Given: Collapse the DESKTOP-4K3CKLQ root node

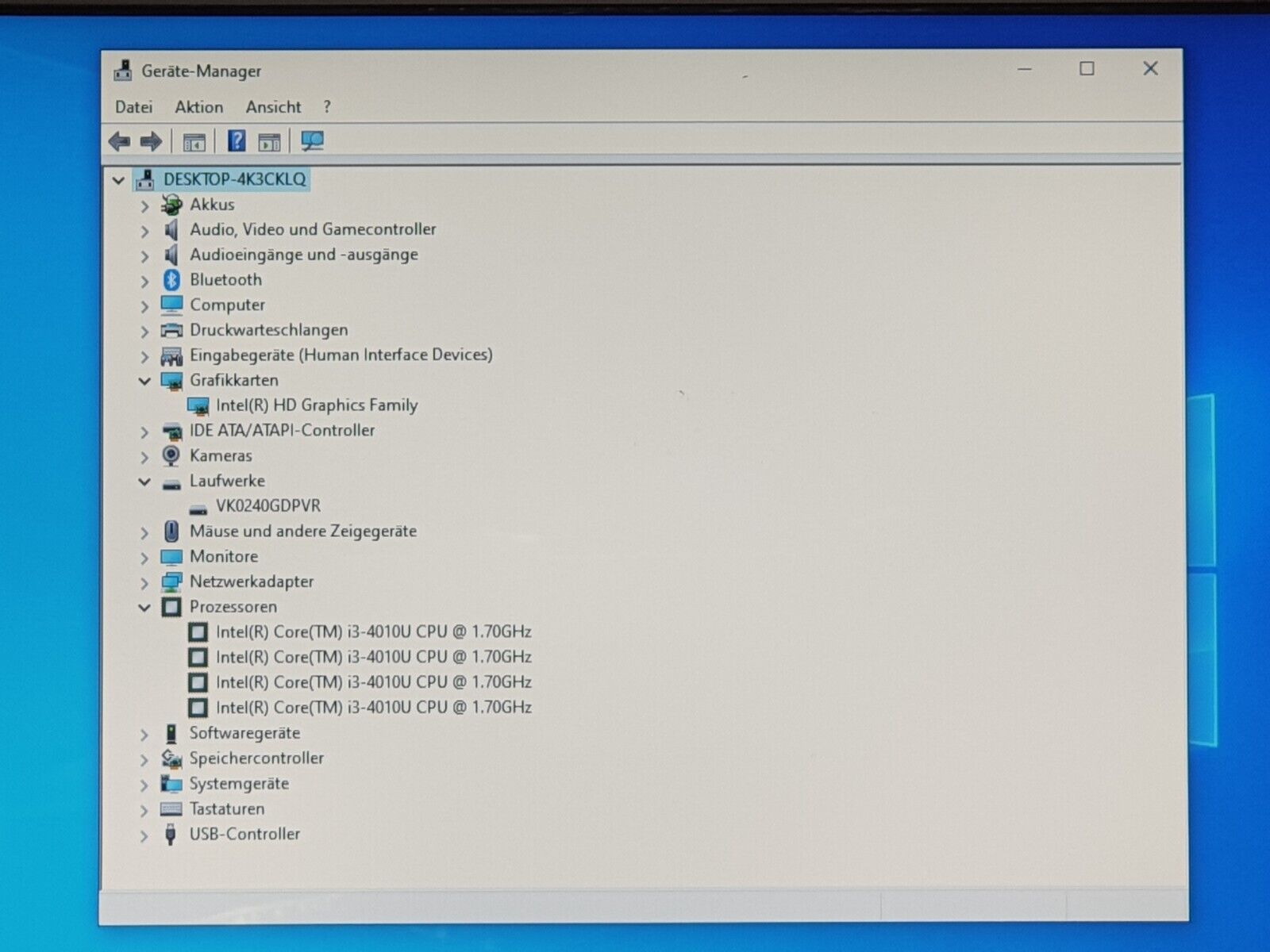Looking at the screenshot, I should click(x=118, y=181).
